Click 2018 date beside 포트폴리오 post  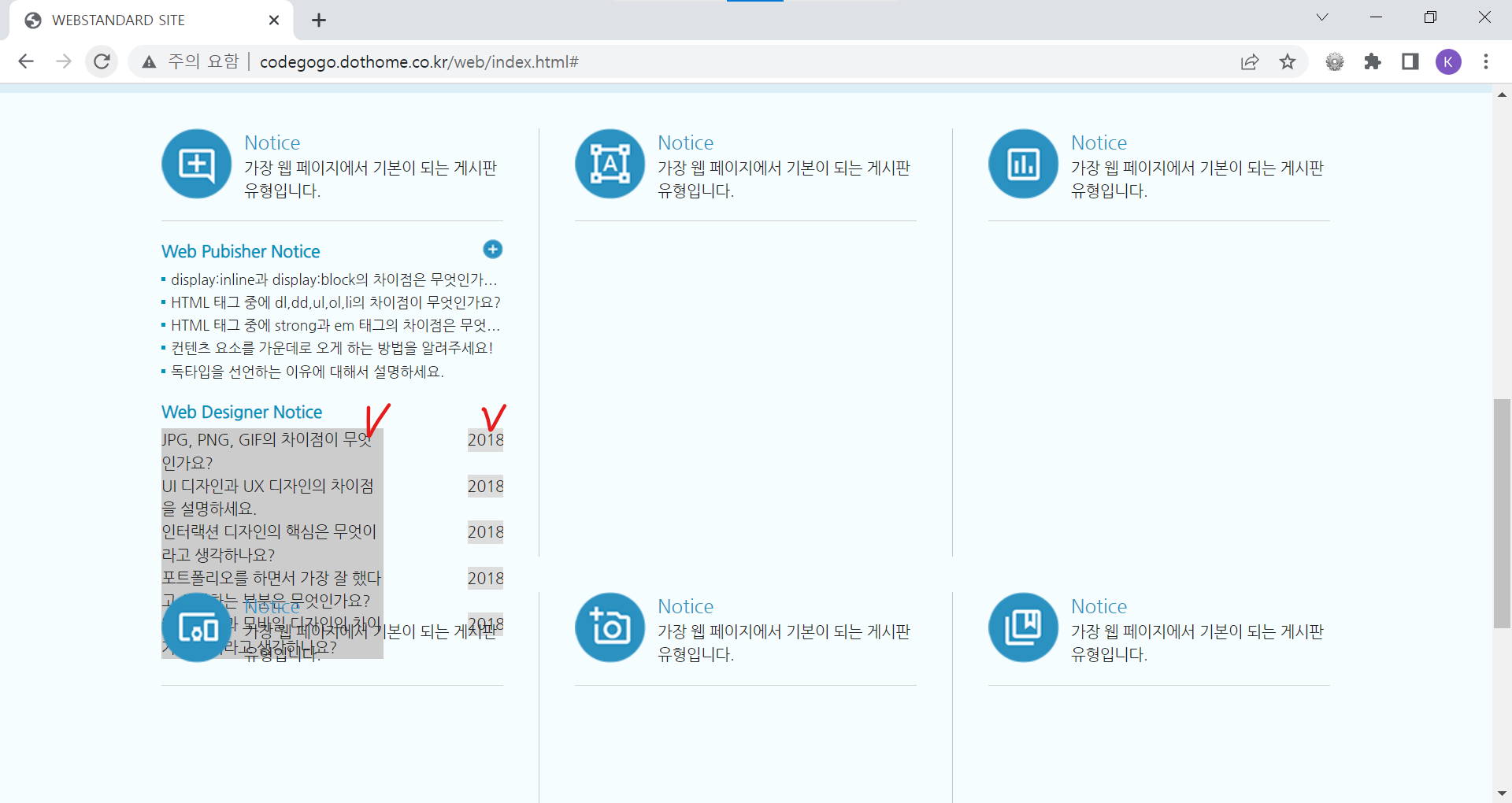(x=485, y=579)
